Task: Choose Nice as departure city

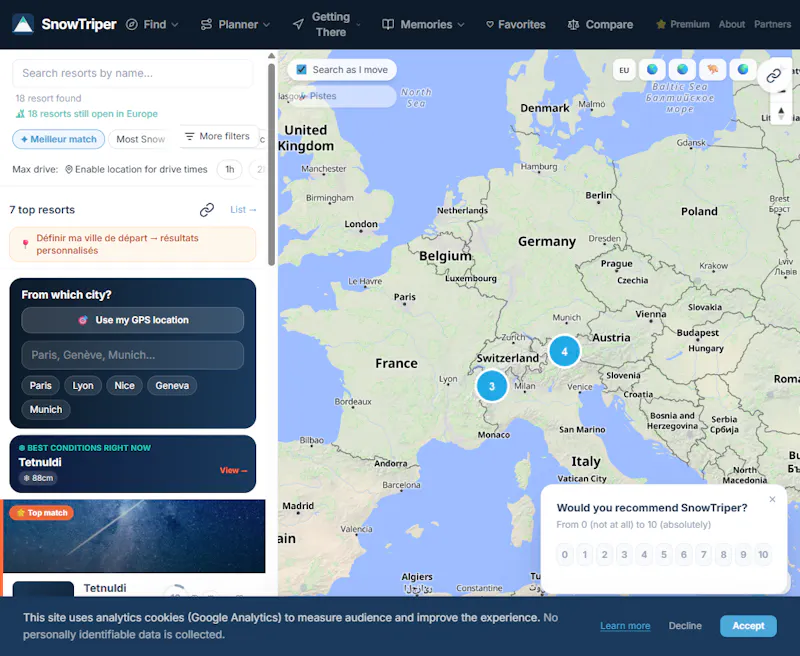Action: click(124, 386)
